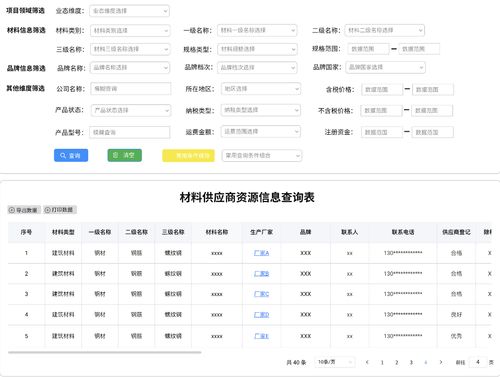Click the 一级名称 table column header
This screenshot has height=377, width=500.
click(100, 232)
